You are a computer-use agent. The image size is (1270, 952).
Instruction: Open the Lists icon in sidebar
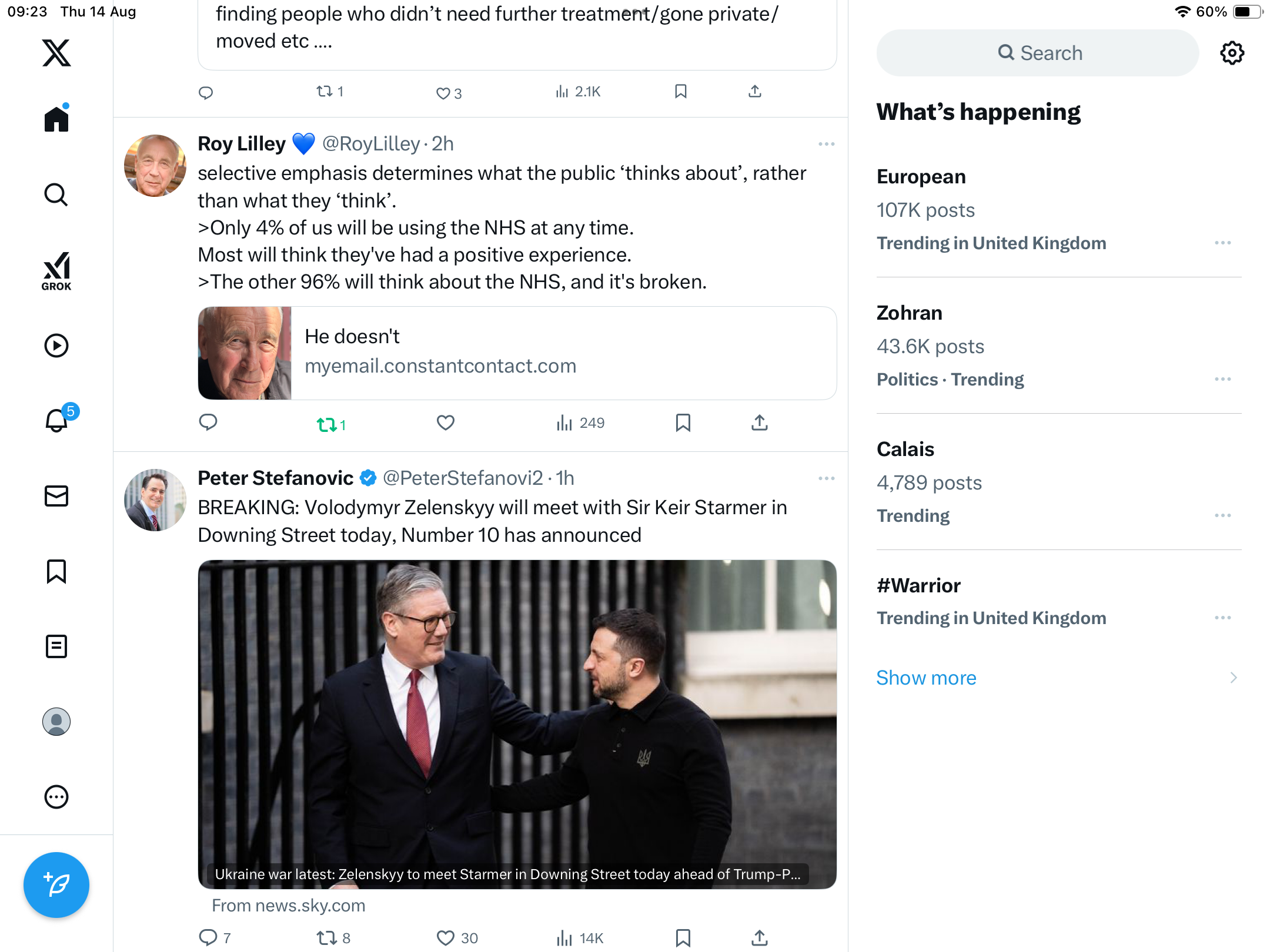(56, 646)
